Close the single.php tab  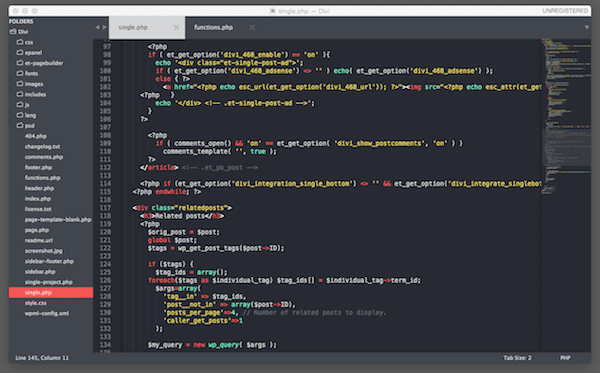tap(176, 27)
